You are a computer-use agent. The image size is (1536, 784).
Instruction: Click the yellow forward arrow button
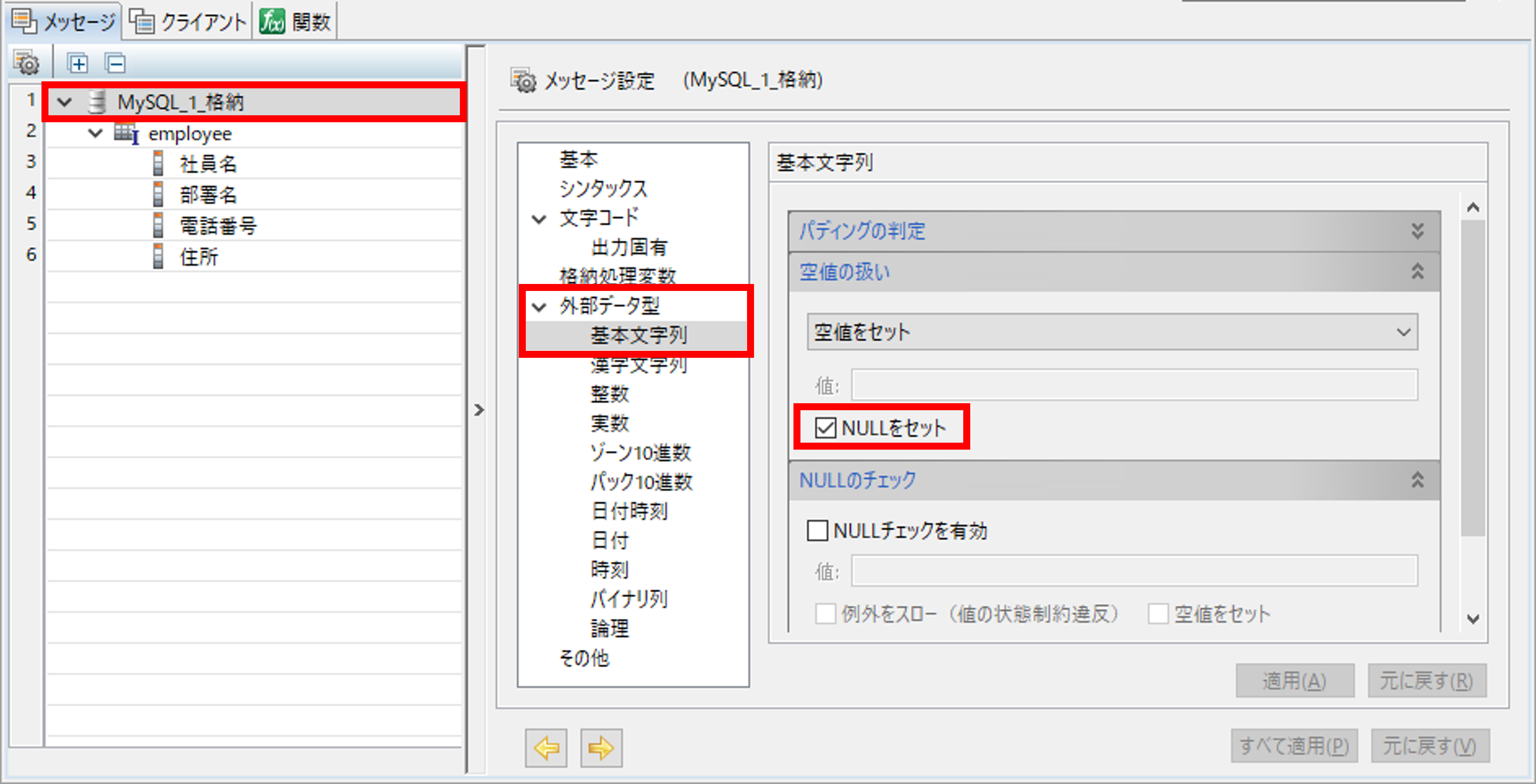(601, 748)
